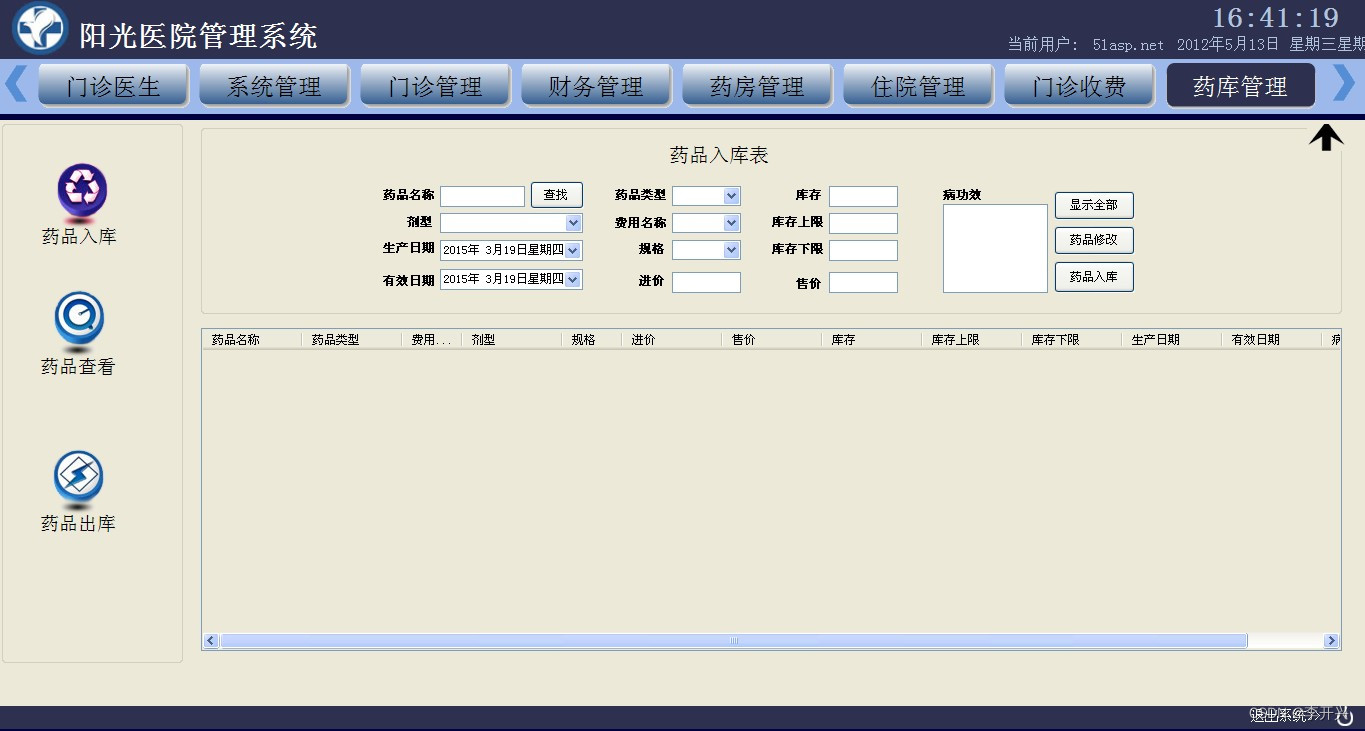
Task: Click the table scrollbar right arrow
Action: point(1331,641)
